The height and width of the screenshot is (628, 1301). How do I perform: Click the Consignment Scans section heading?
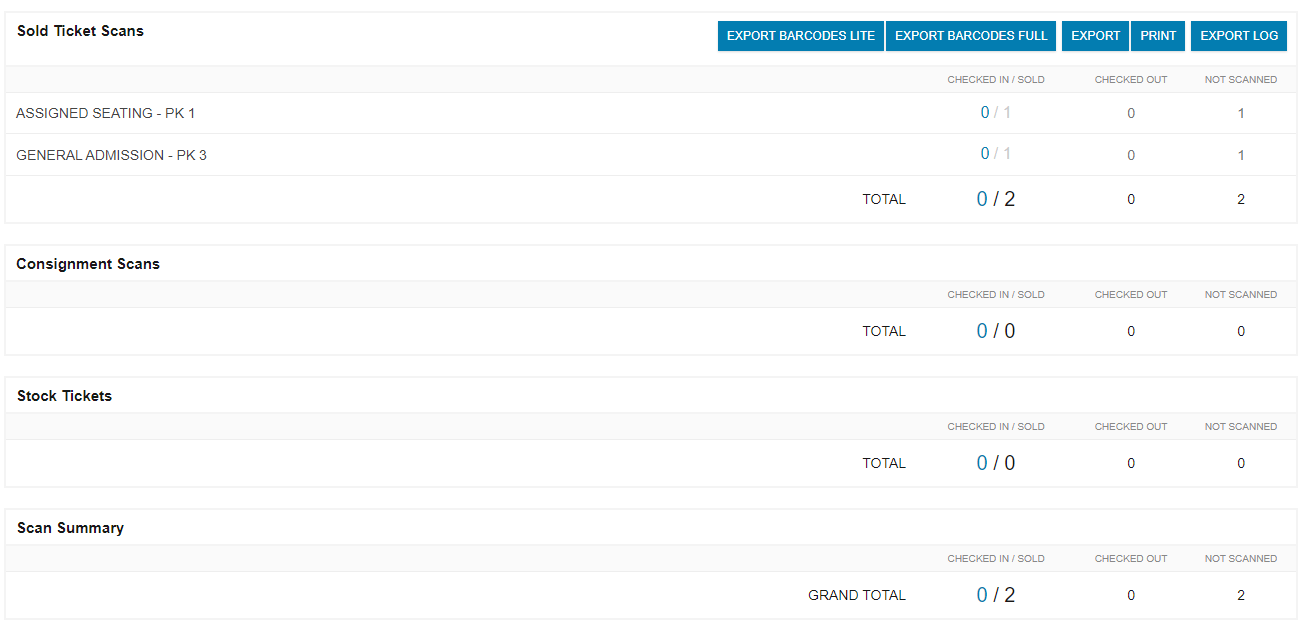88,264
